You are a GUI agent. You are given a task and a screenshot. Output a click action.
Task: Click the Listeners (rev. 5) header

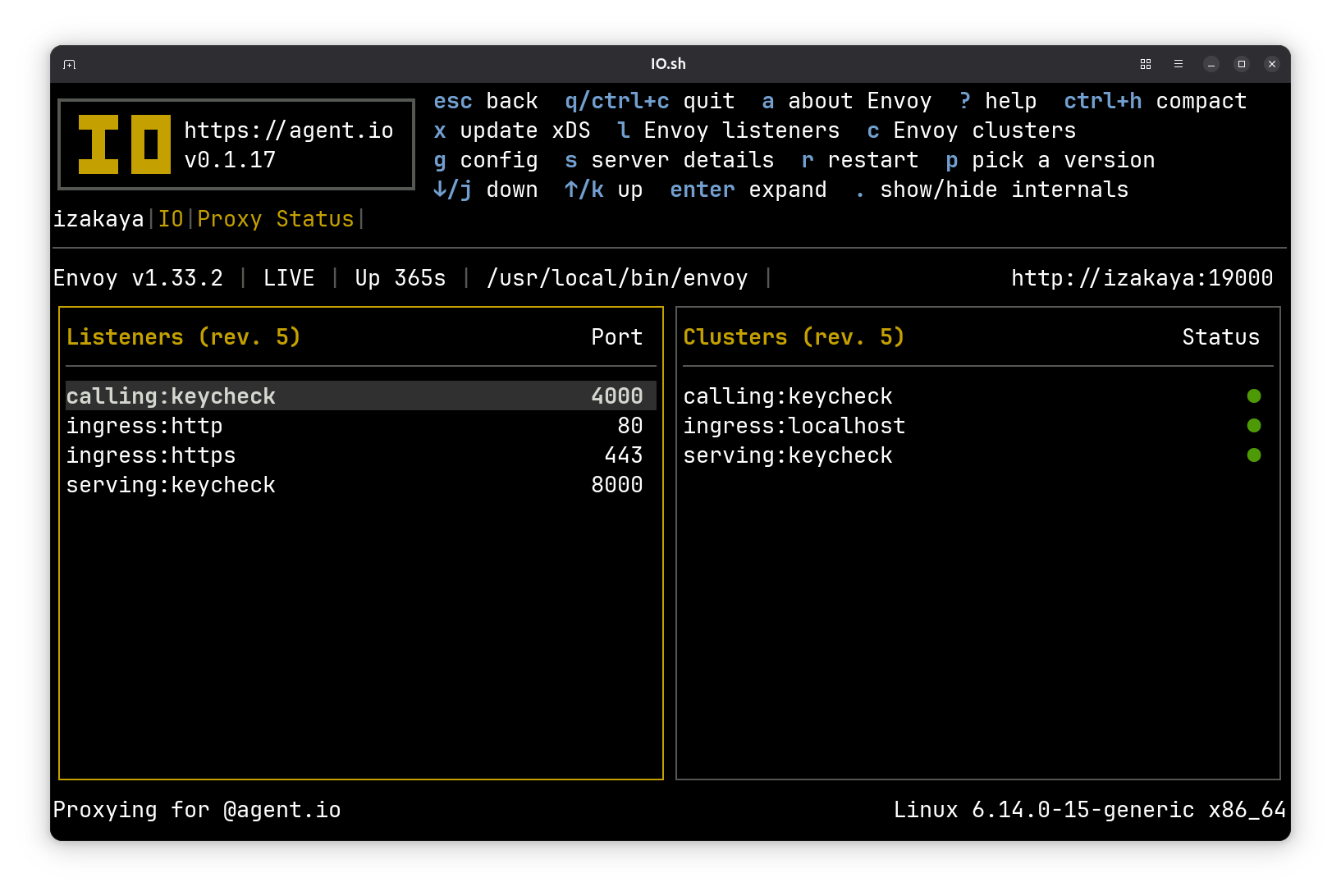pos(184,337)
